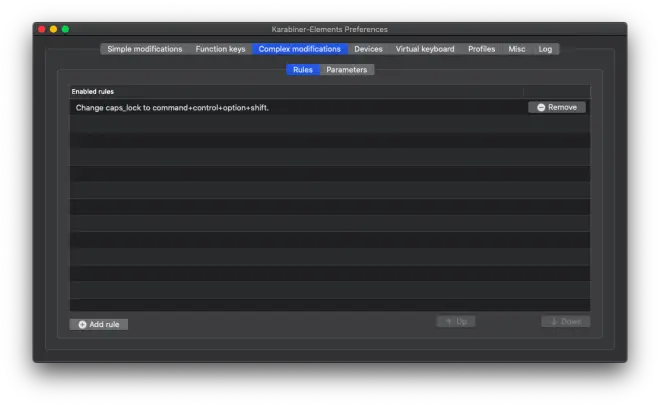Go to the Virtual keyboard tab

tap(425, 49)
